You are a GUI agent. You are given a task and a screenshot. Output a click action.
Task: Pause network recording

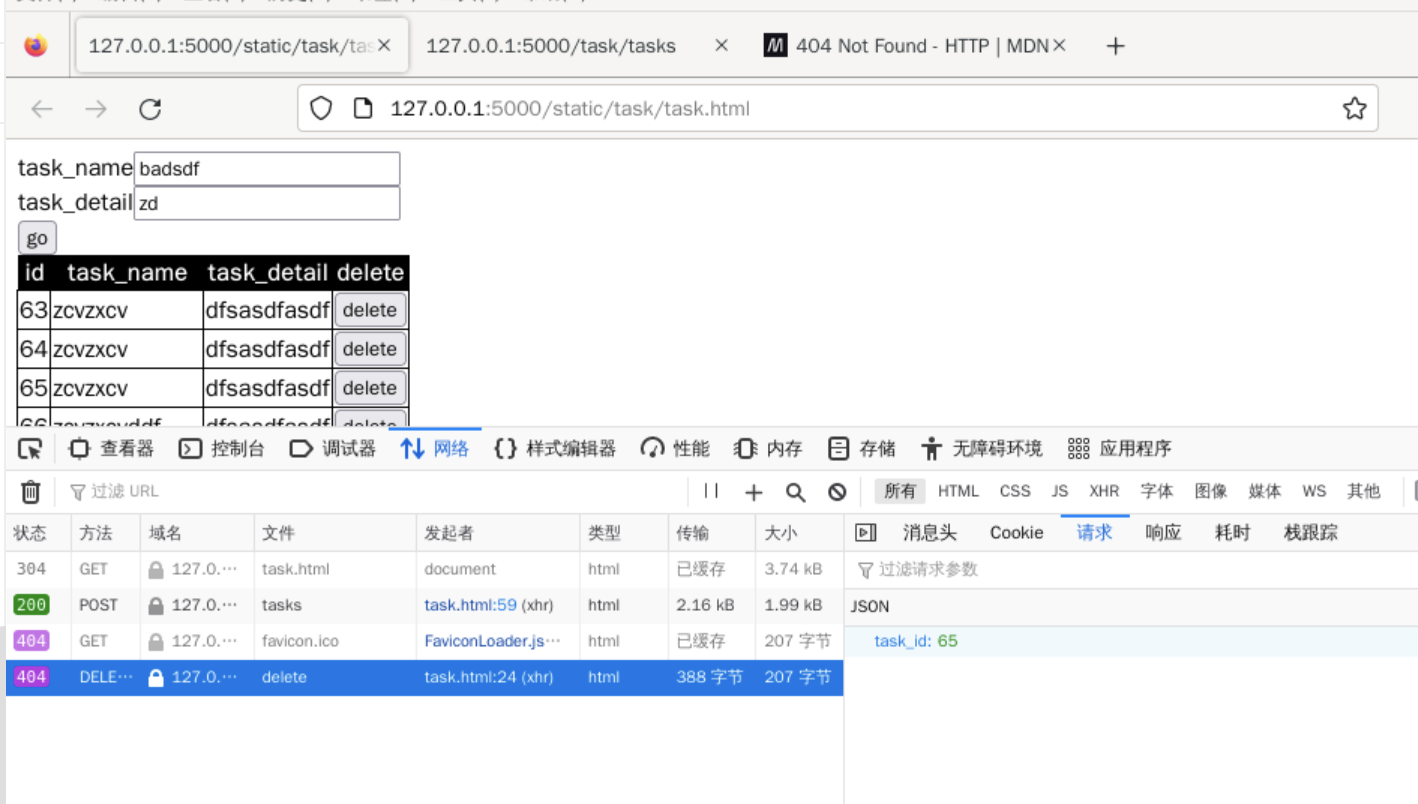coord(711,491)
